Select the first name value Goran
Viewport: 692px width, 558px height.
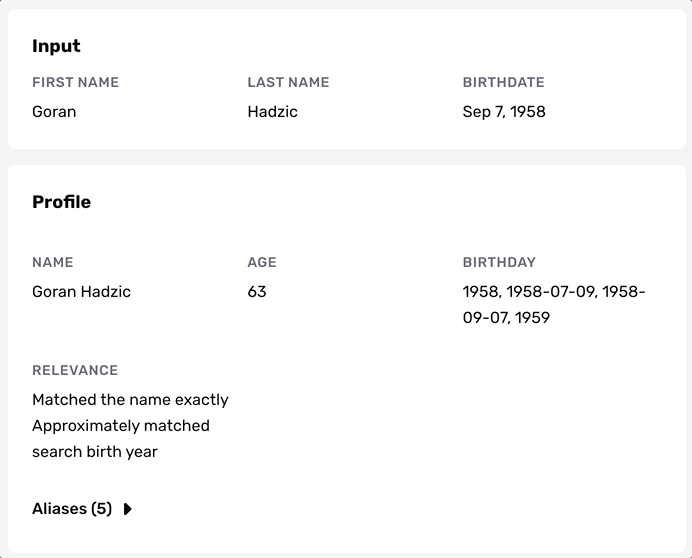click(x=54, y=112)
